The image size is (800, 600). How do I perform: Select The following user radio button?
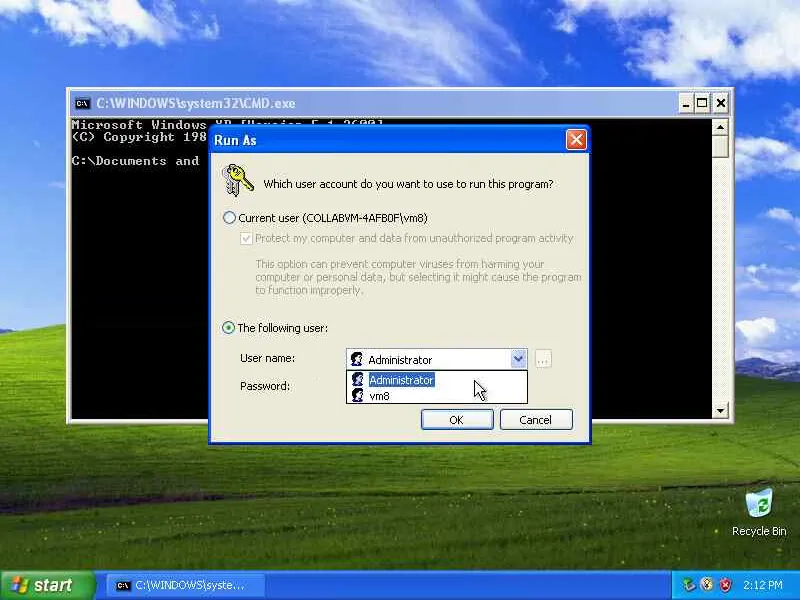(x=228, y=328)
